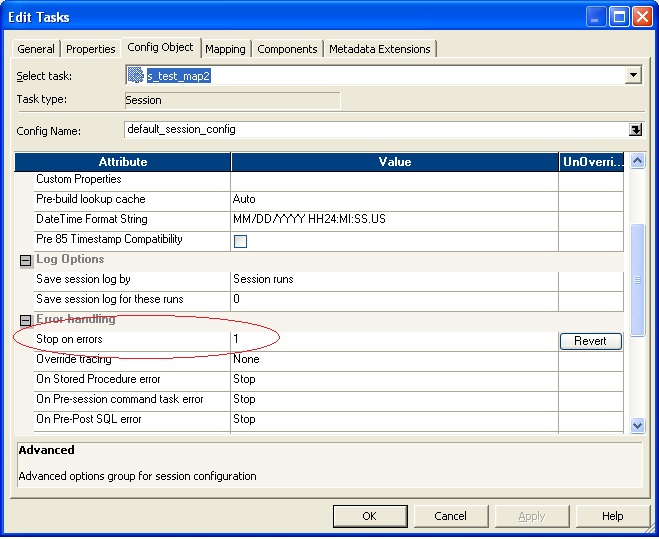Click the Help button

(612, 516)
